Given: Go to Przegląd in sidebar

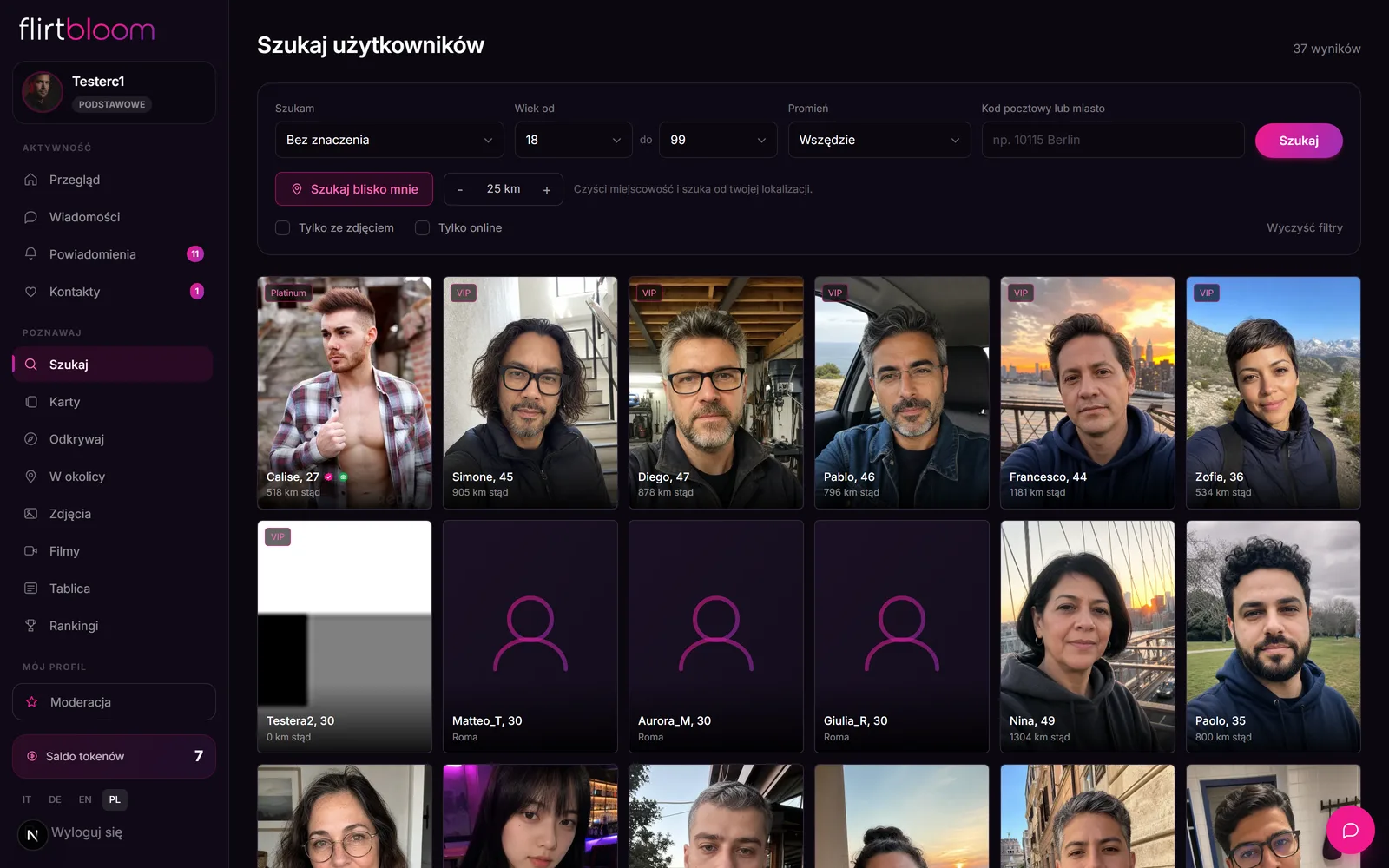Looking at the screenshot, I should pos(113,180).
